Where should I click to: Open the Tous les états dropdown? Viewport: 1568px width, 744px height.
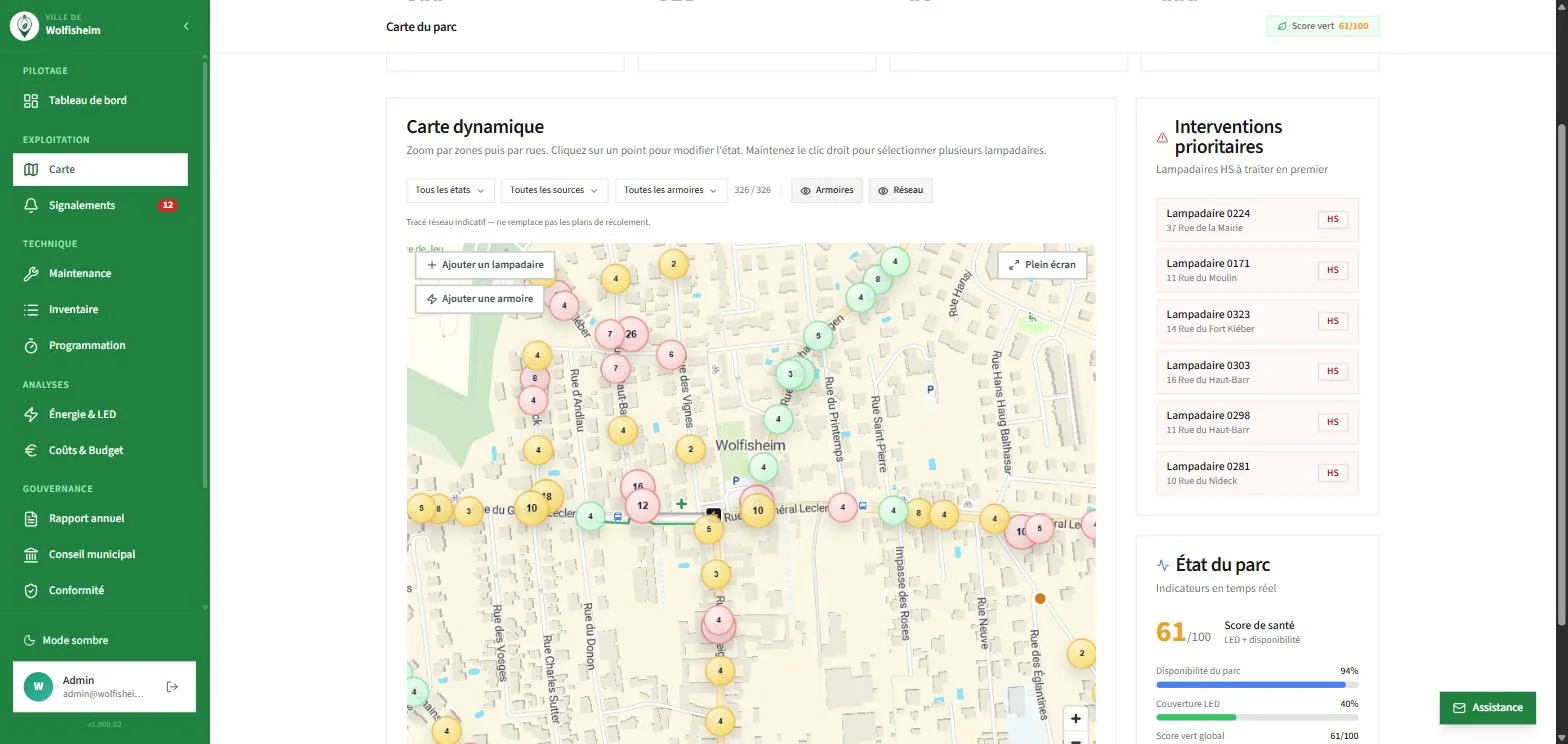click(x=450, y=190)
